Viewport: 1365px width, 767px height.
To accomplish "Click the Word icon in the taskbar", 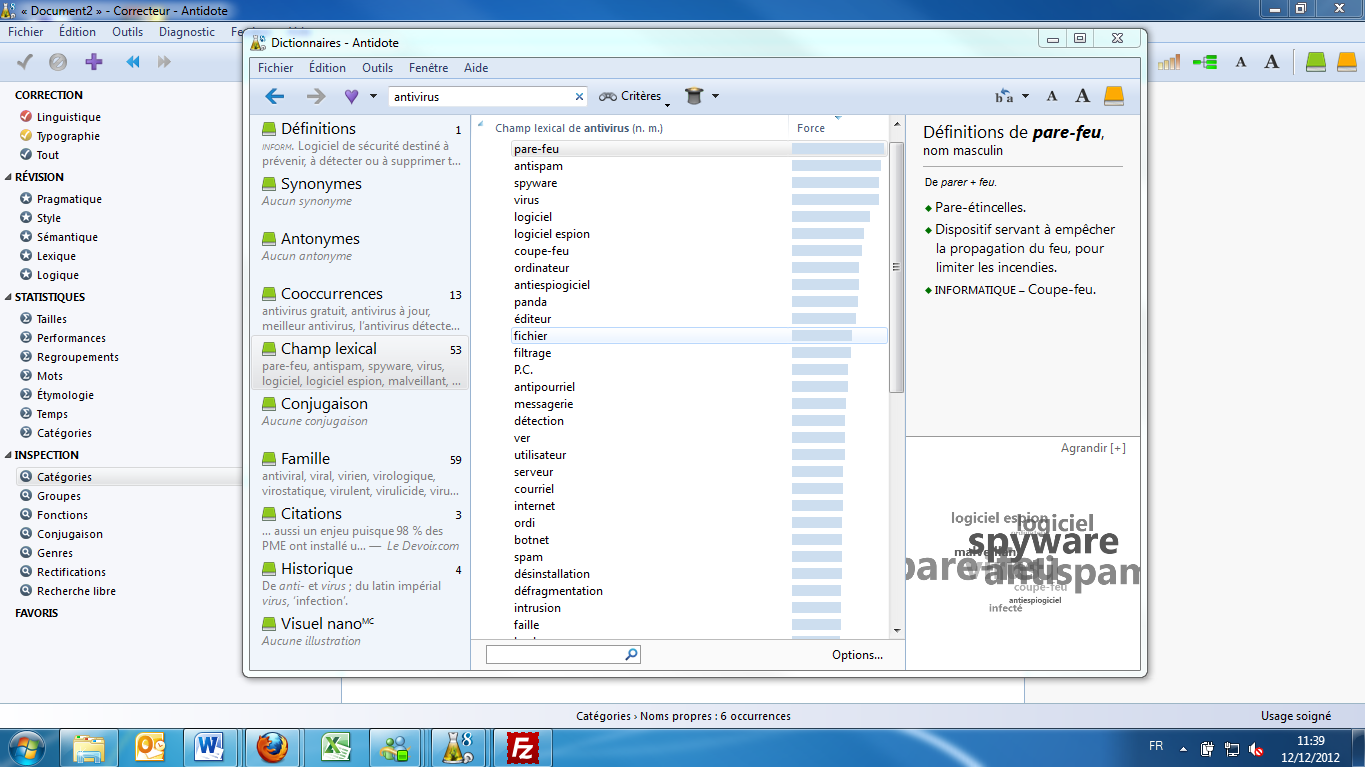I will click(210, 747).
